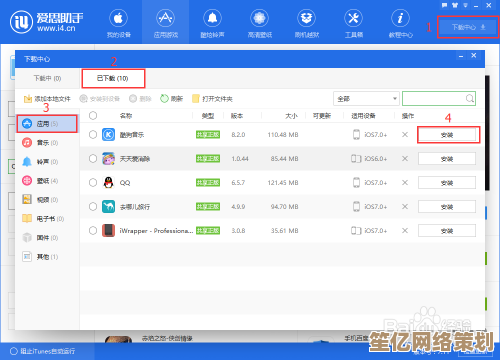Click the search magnifier icon
Viewport: 500px width, 360px height.
tap(469, 99)
